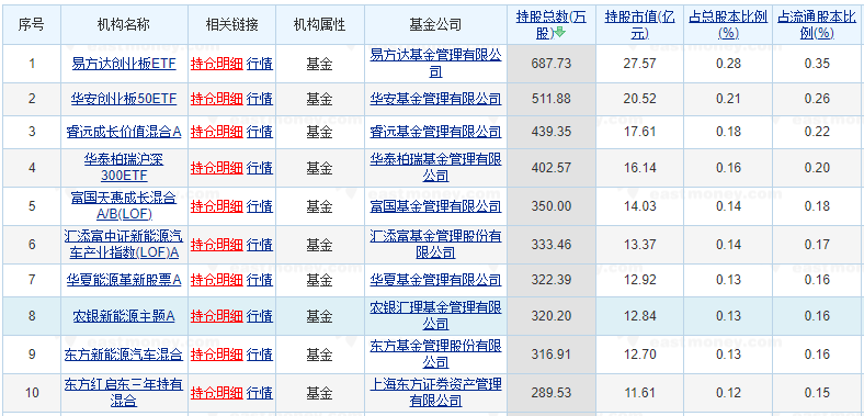Select the 11.61 market value cell
The width and height of the screenshot is (864, 416).
(640, 393)
